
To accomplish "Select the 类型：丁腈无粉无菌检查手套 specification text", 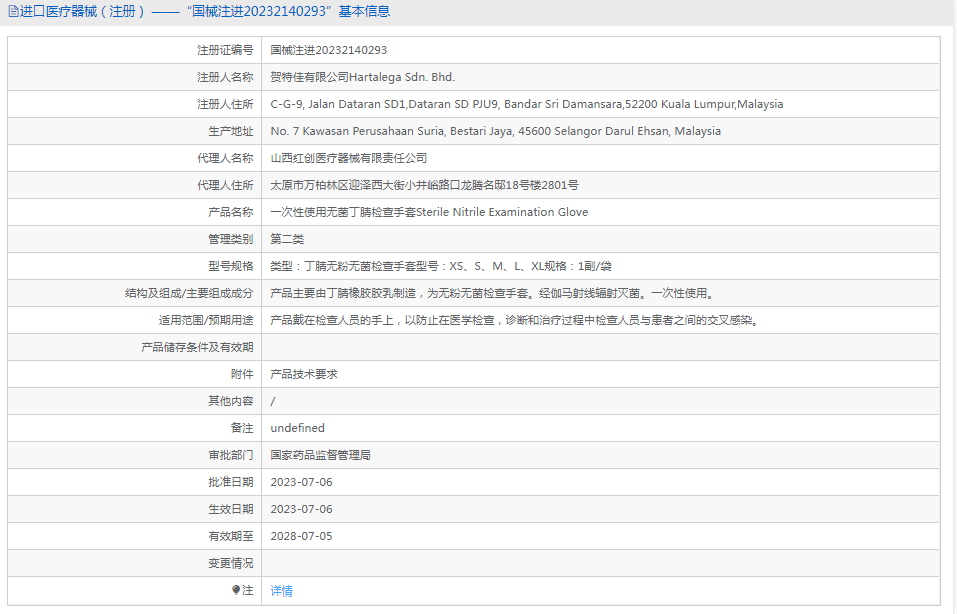I will (x=441, y=266).
